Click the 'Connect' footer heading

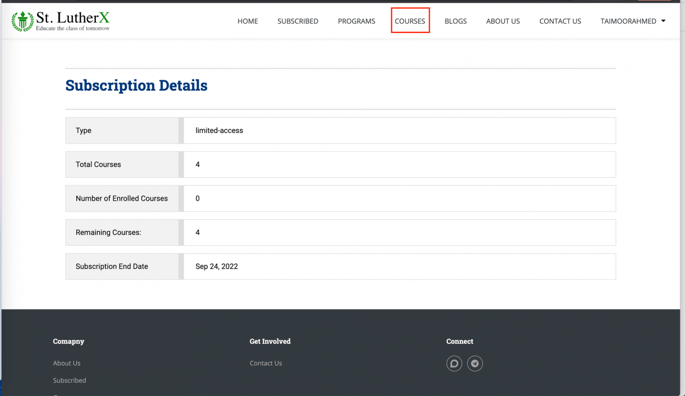pyautogui.click(x=460, y=341)
